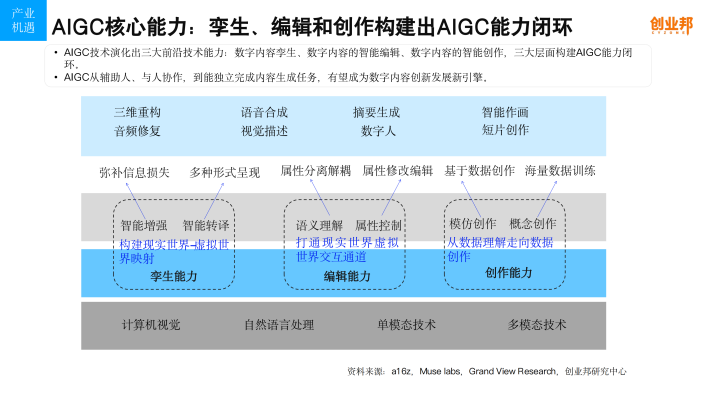Click the blue text 从数据理解走向数据创作
Image resolution: width=710 pixels, height=399 pixels.
pos(500,250)
